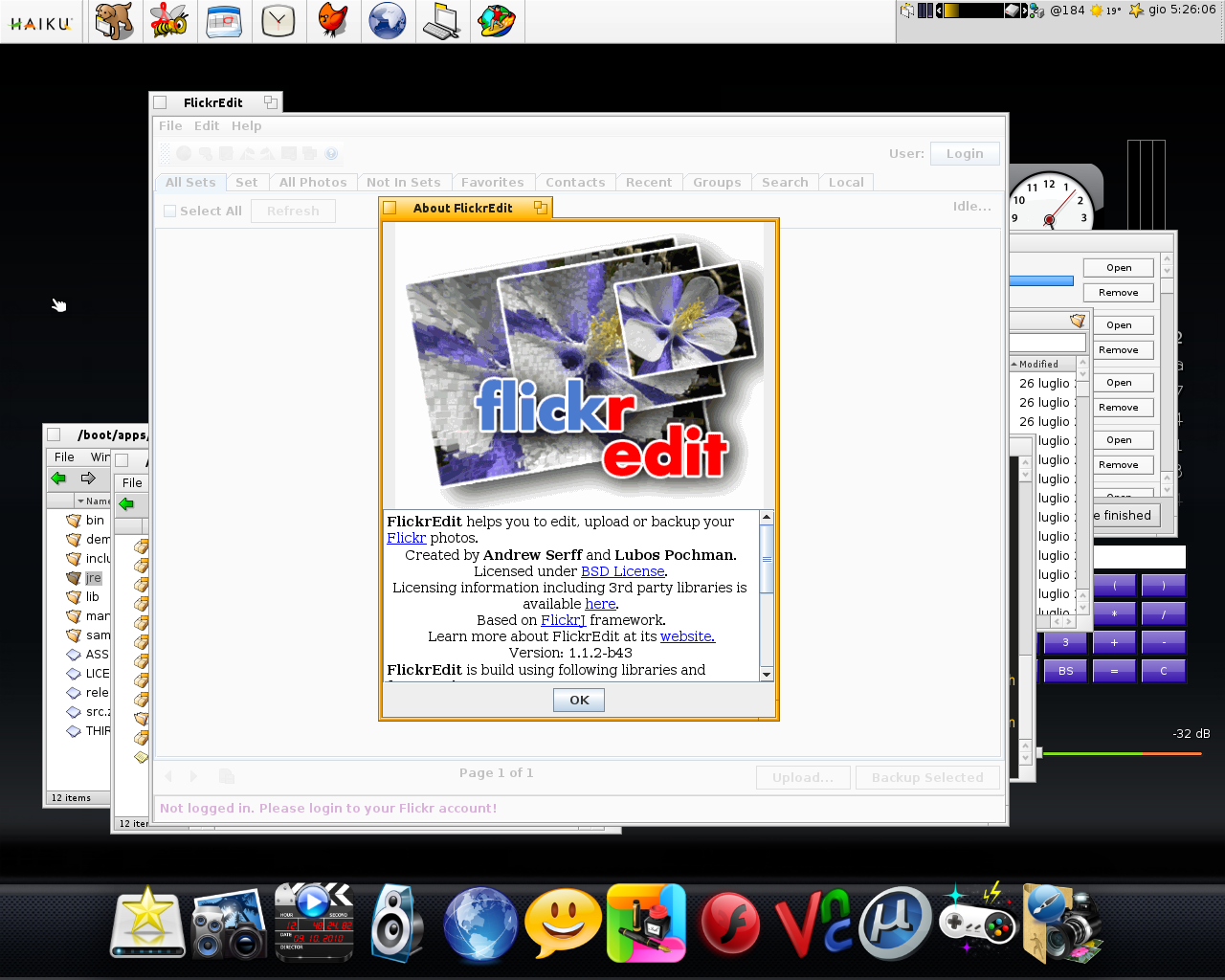Open the File menu in FlickrEdit
The height and width of the screenshot is (980, 1225).
click(170, 125)
